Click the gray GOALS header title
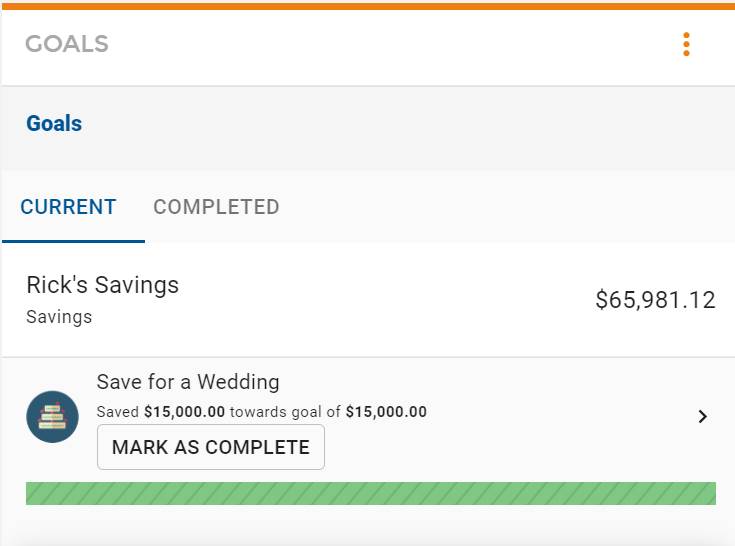 67,44
